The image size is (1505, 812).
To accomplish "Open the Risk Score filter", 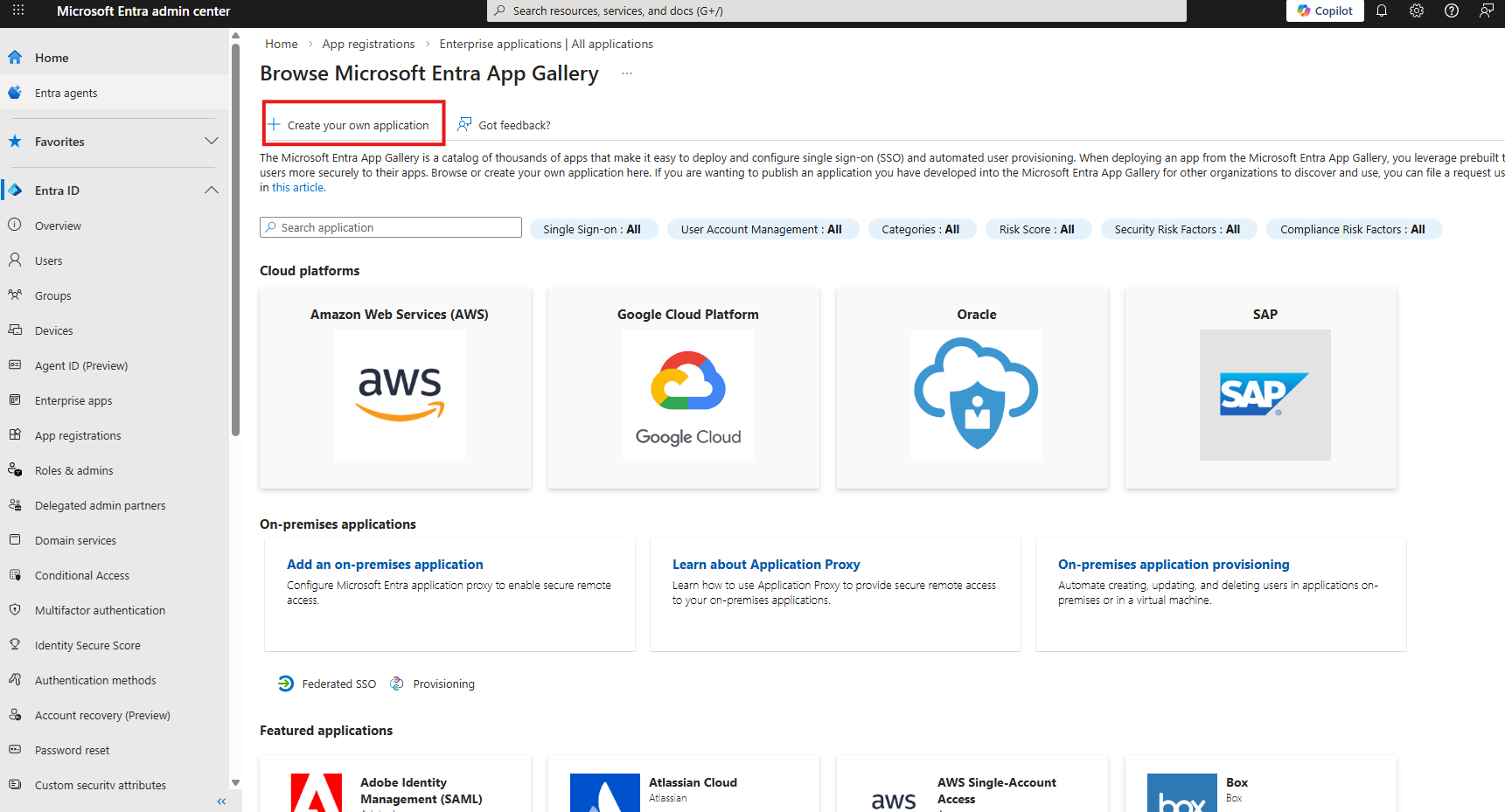I will 1036,230.
